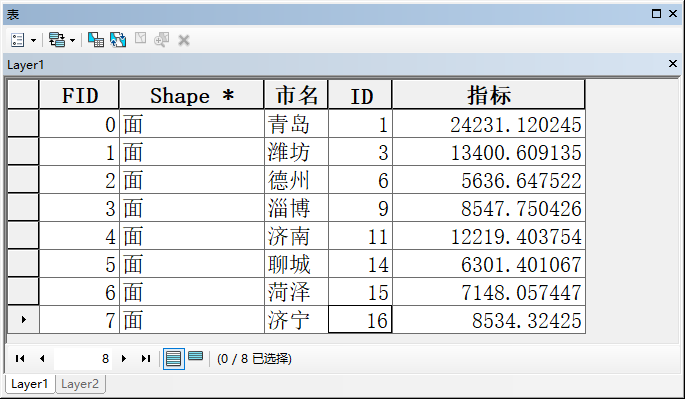The width and height of the screenshot is (685, 399).
Task: Click the Delete Selected toolbar icon
Action: coord(184,41)
